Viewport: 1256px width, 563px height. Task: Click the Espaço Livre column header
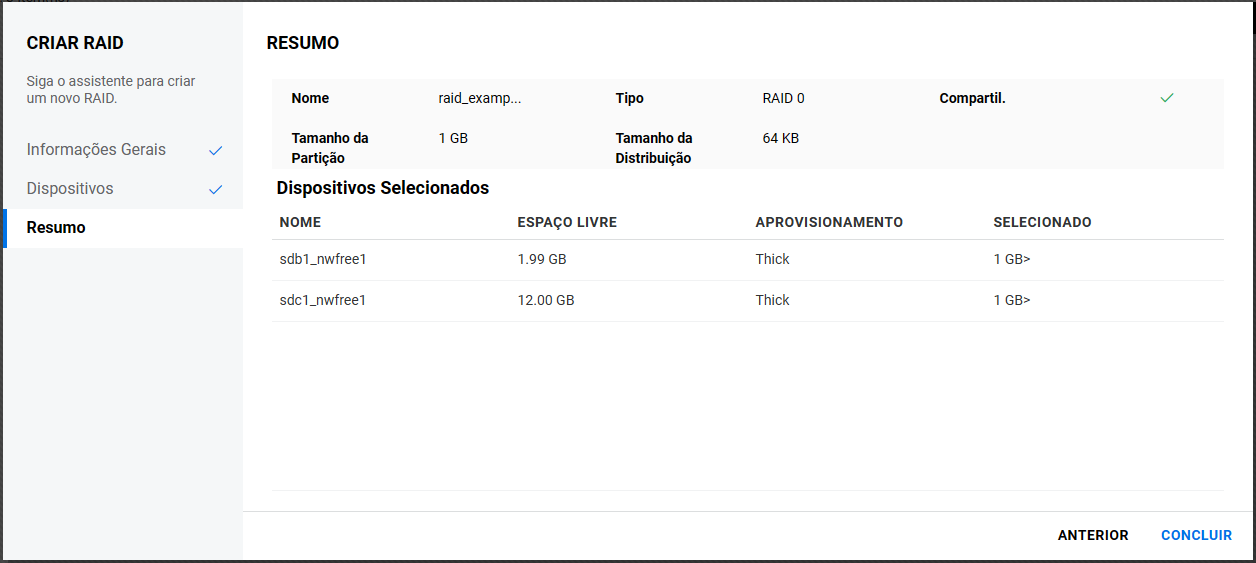point(567,223)
